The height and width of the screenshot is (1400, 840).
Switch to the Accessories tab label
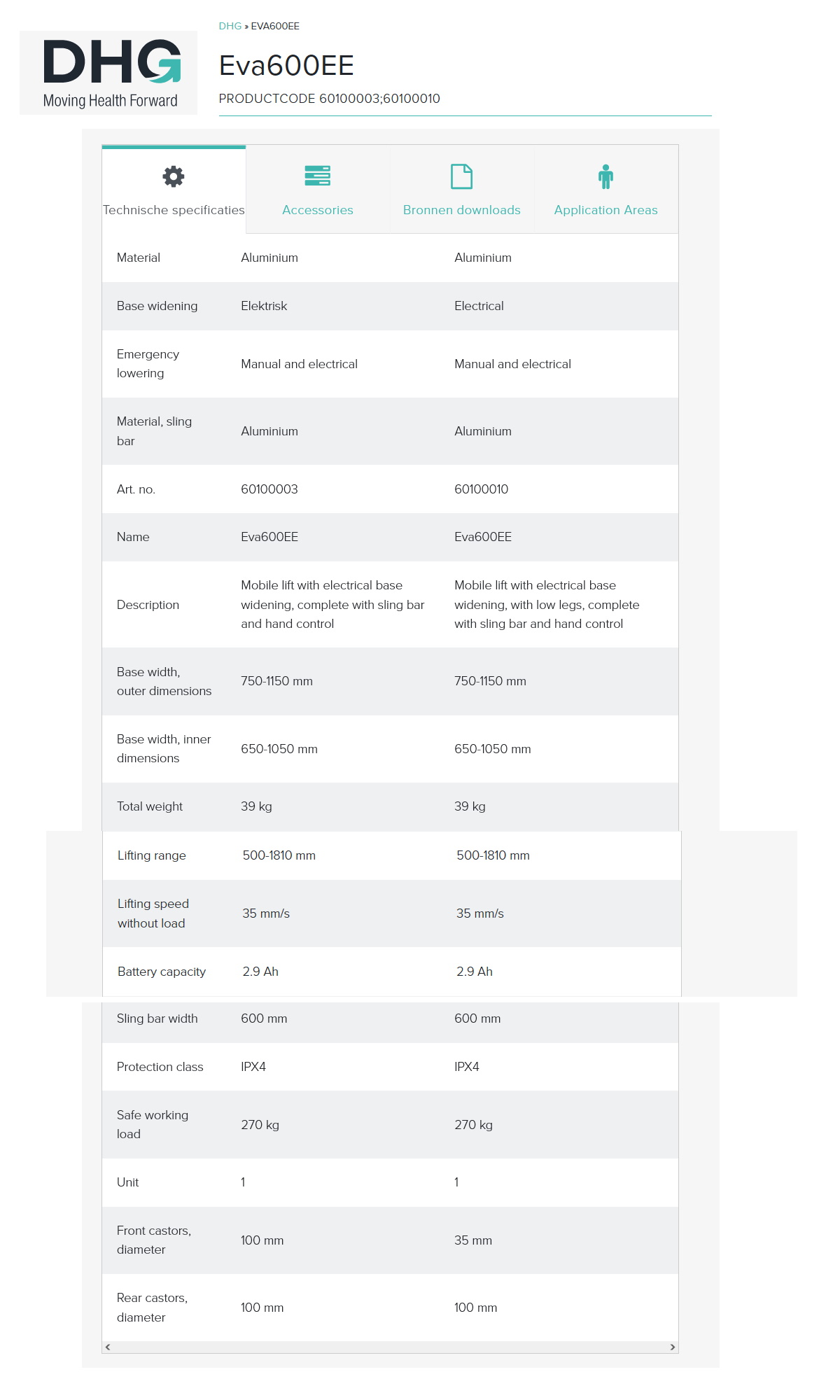point(318,210)
